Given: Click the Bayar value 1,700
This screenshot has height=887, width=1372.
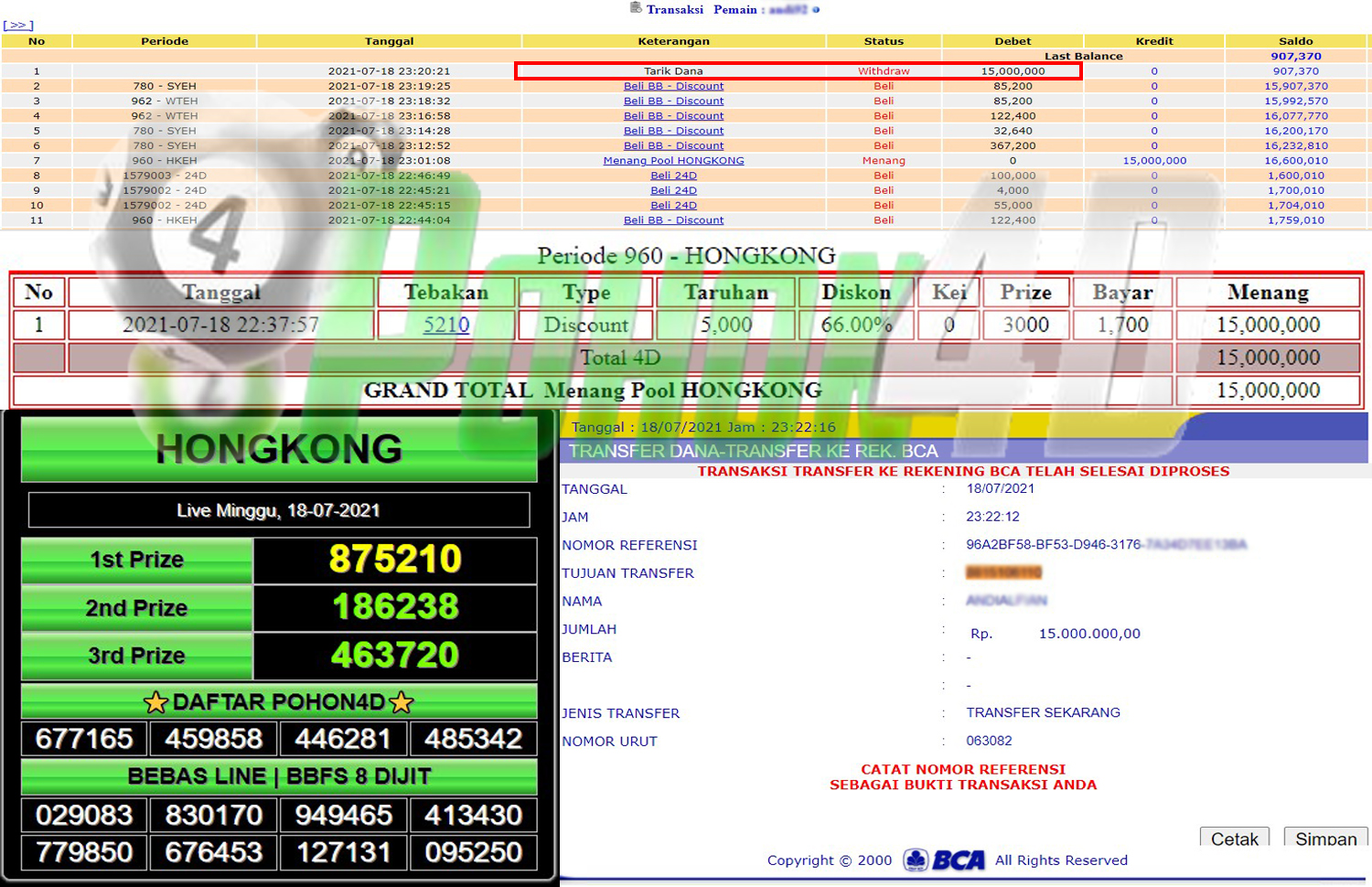Looking at the screenshot, I should tap(1122, 325).
